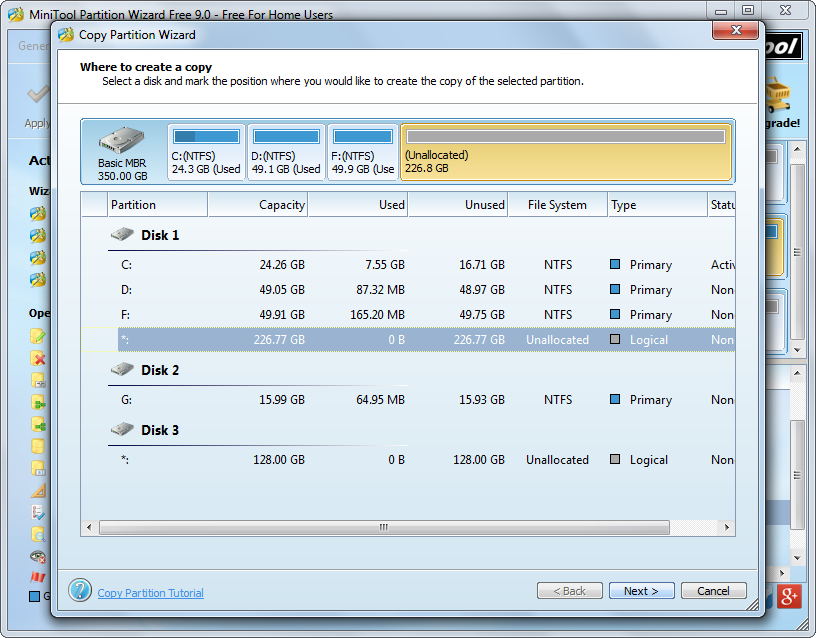Click the magnifier Explore Partition sidebar icon

click(x=37, y=534)
